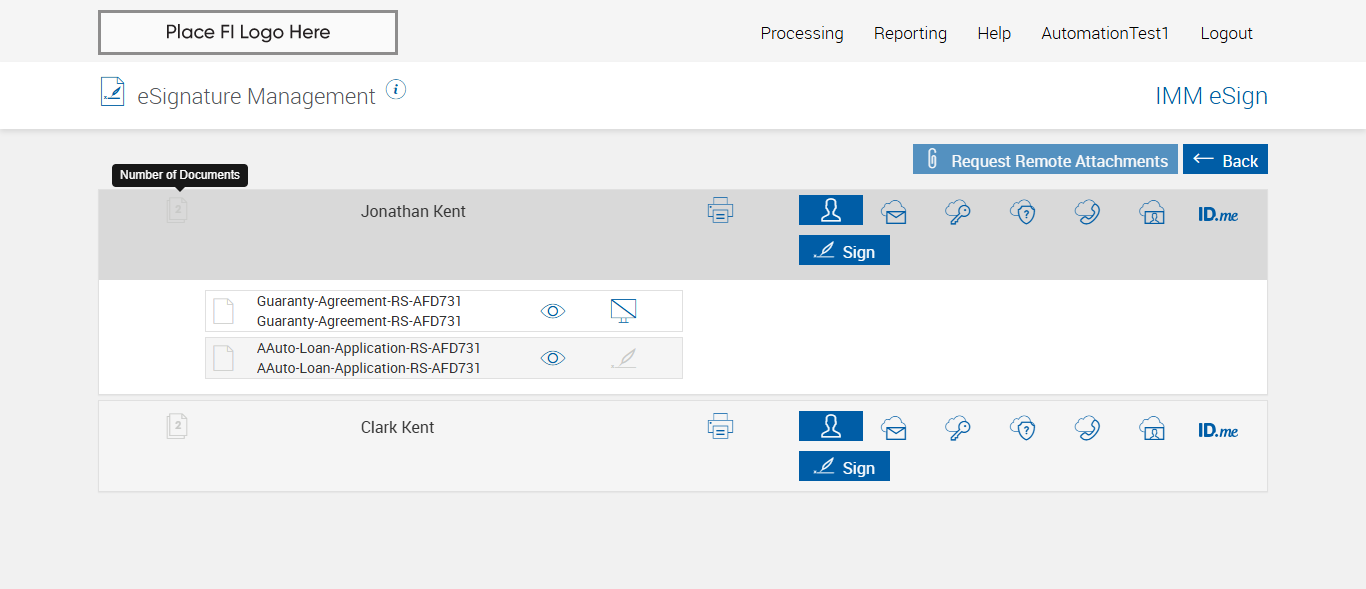This screenshot has width=1366, height=589.
Task: Click the print icon in Jonathan Kent's row
Action: (x=720, y=211)
